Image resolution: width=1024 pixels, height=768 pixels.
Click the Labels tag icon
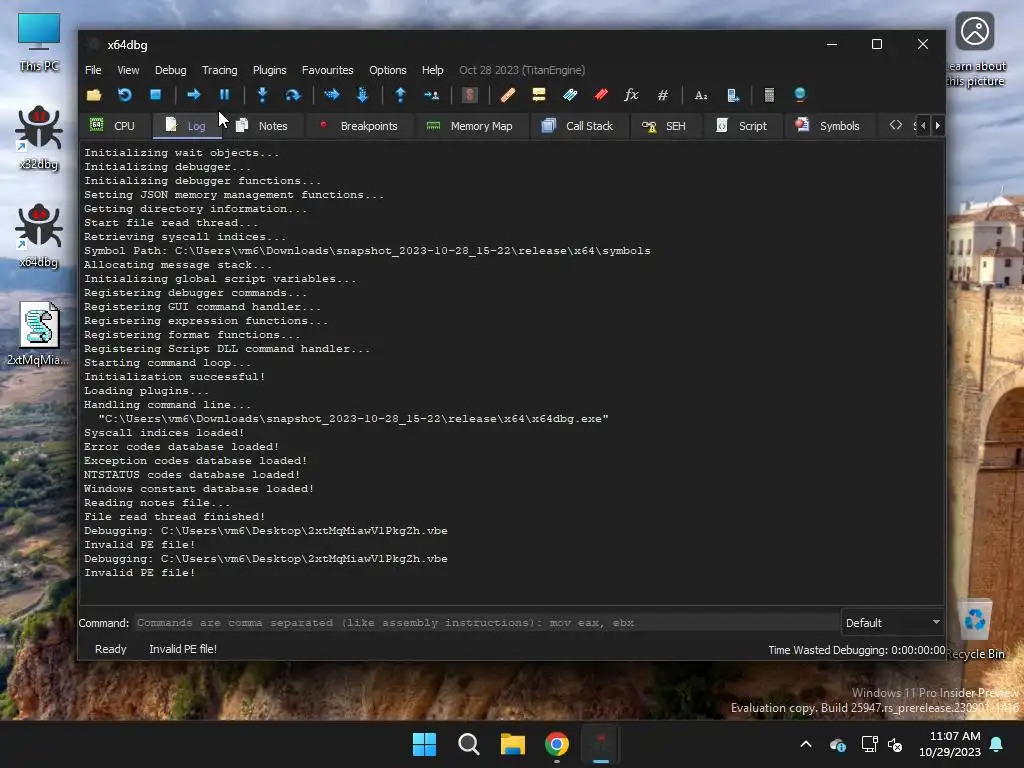point(570,95)
